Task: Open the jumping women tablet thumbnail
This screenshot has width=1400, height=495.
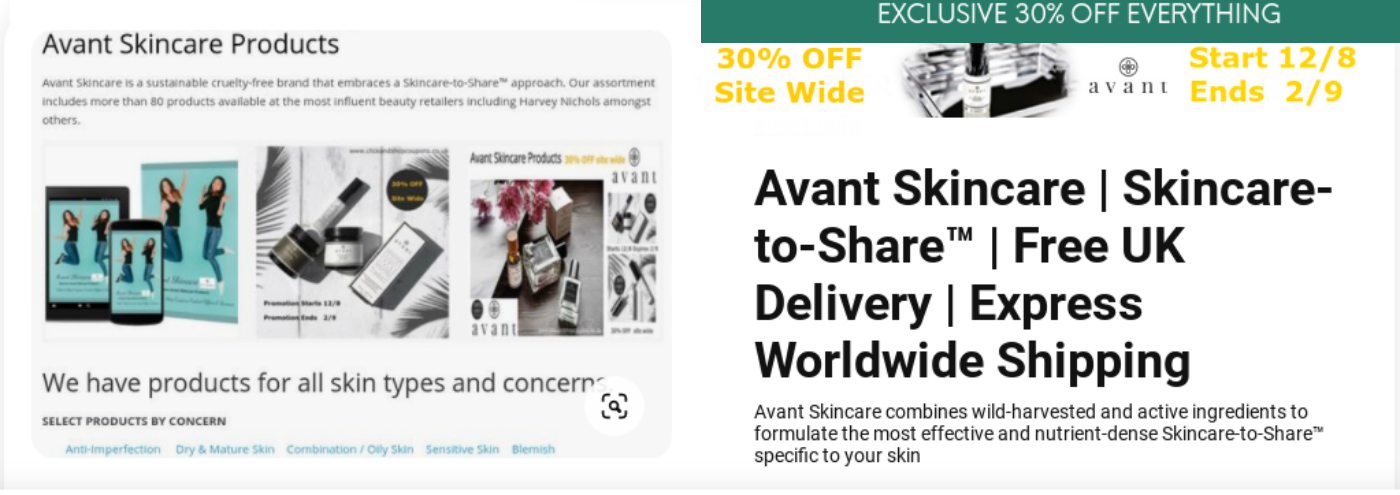Action: point(140,243)
